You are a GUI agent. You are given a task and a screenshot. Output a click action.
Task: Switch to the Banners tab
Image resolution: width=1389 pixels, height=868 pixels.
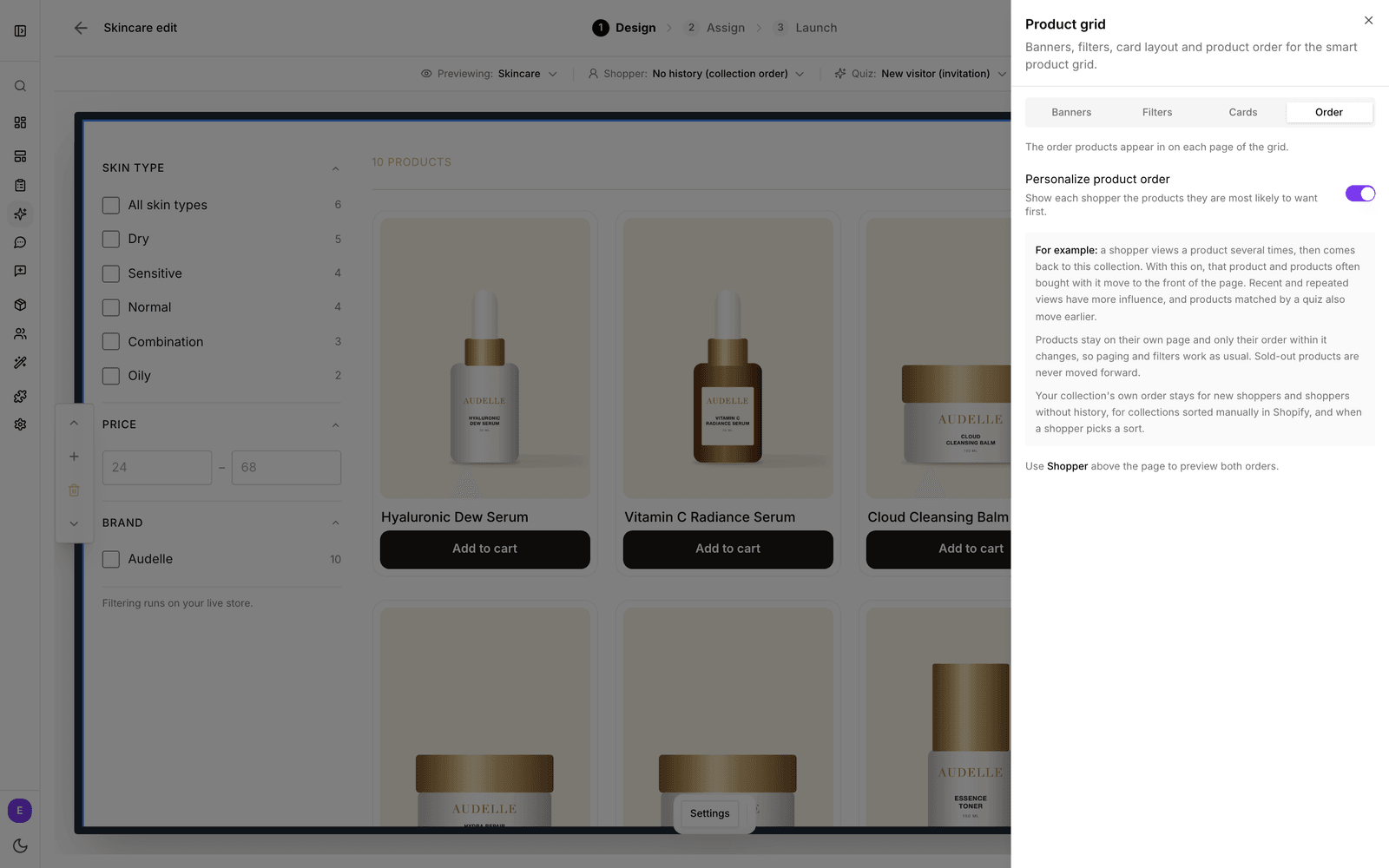pyautogui.click(x=1071, y=112)
